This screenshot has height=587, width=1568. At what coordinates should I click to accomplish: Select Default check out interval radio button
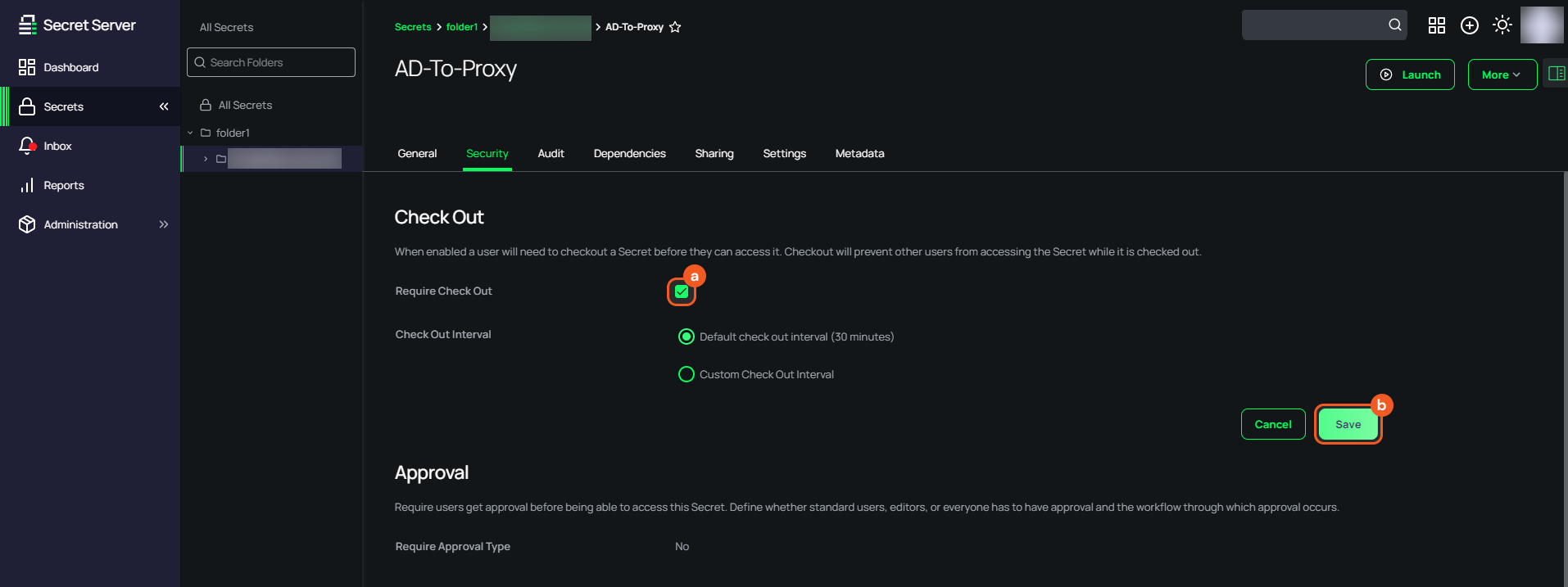(x=687, y=336)
